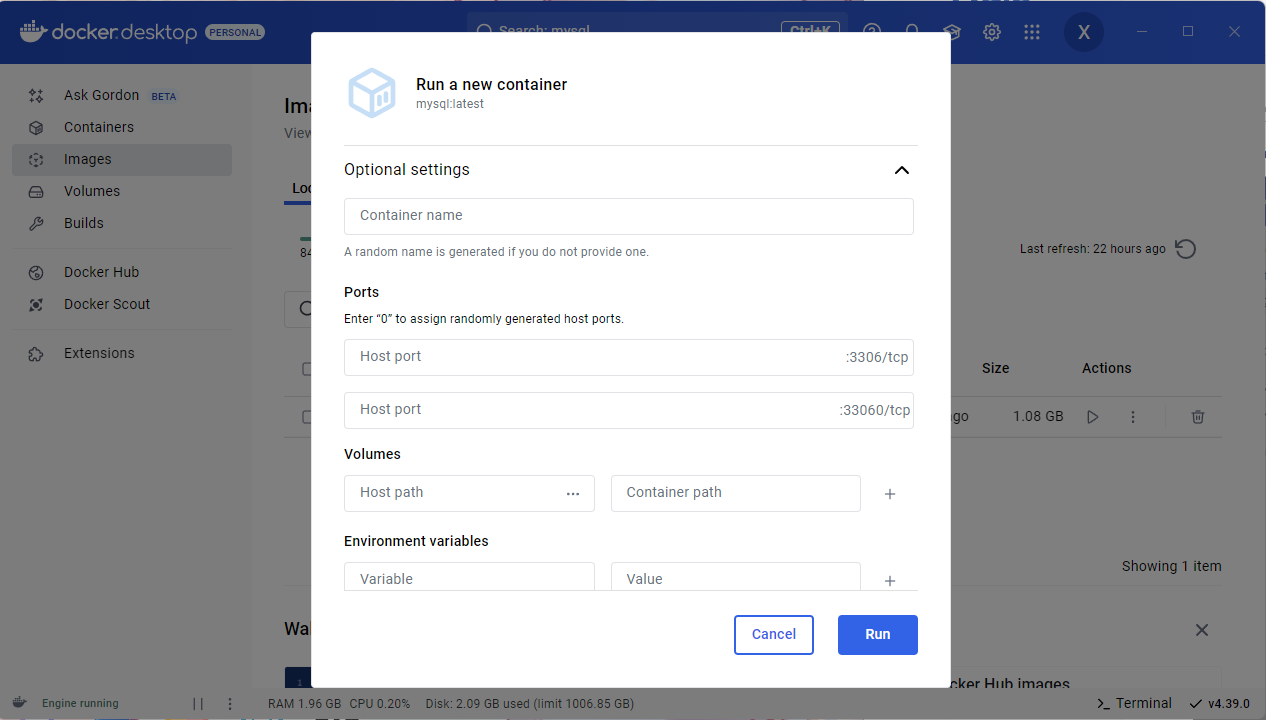Open Volumes in the sidebar
The width and height of the screenshot is (1266, 720).
91,191
